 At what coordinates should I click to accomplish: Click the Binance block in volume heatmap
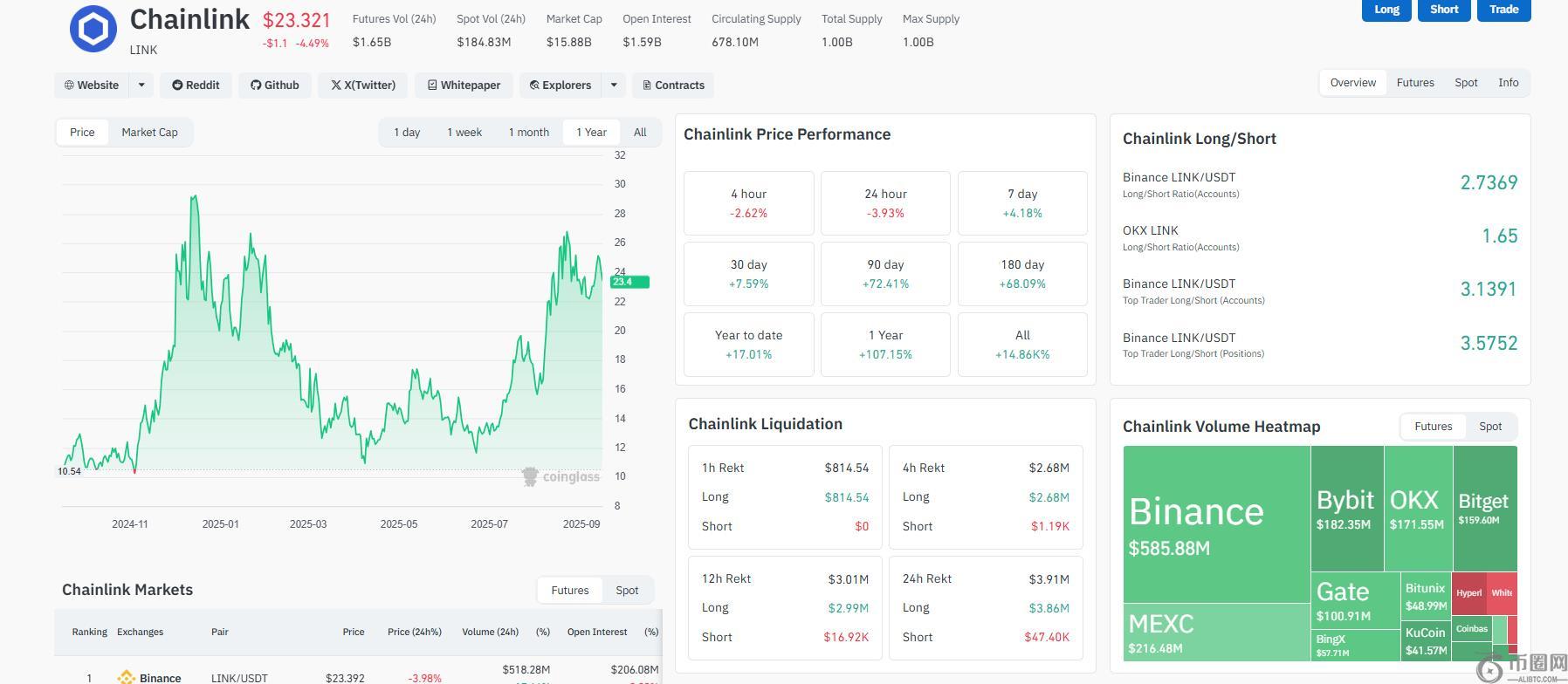(x=1215, y=523)
